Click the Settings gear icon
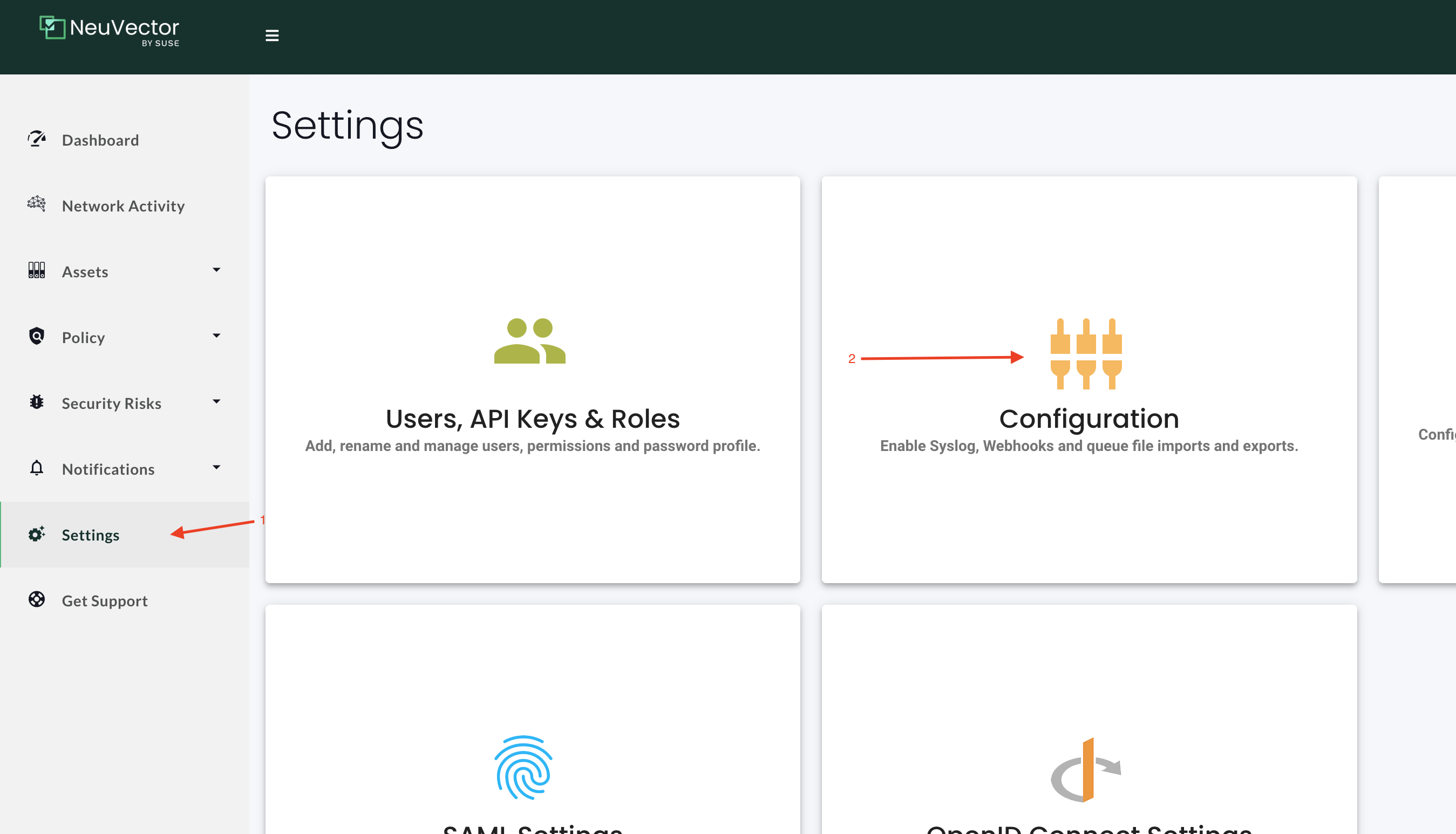 (37, 534)
